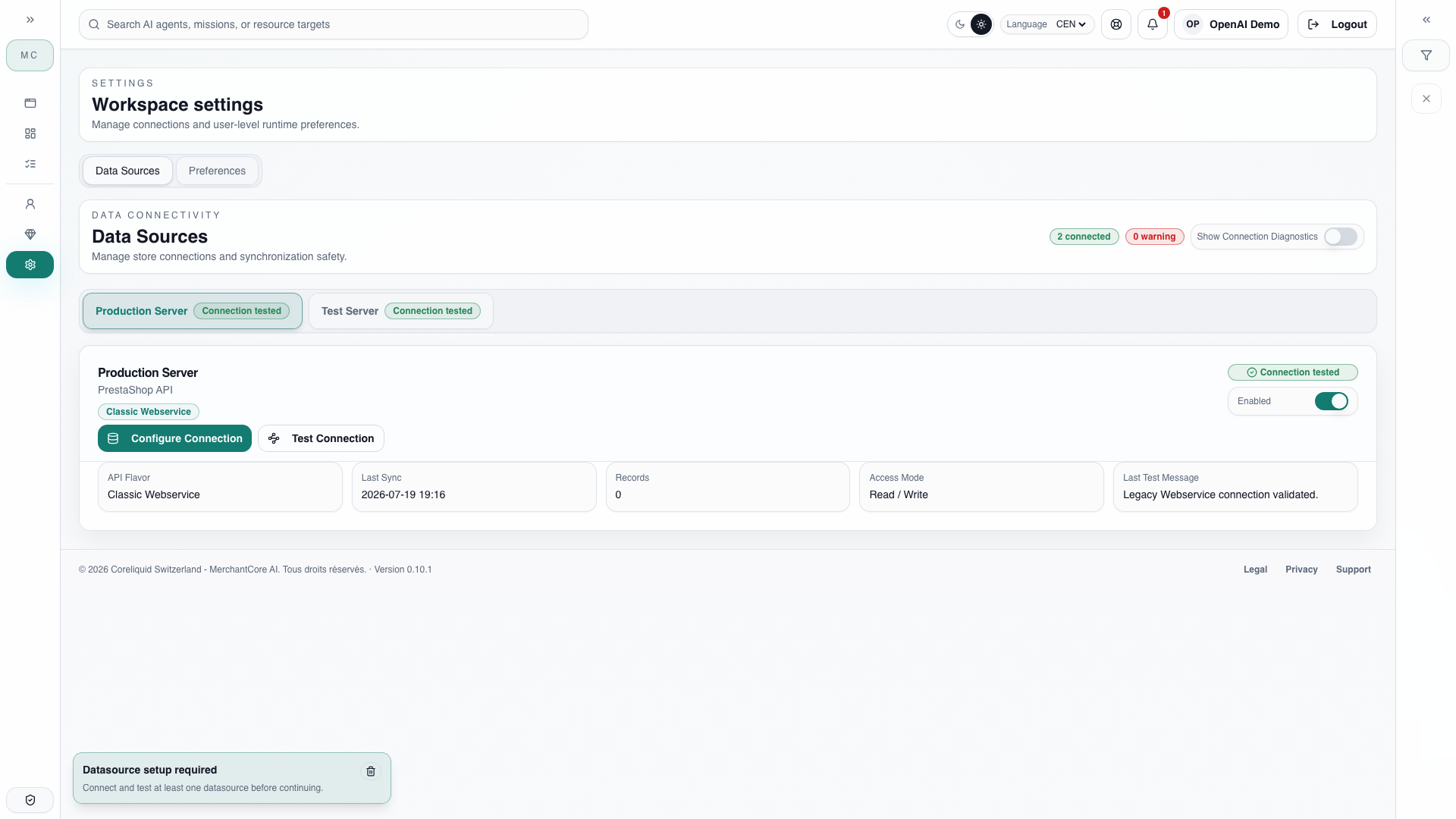Focus the AI agents search field
The height and width of the screenshot is (819, 1456).
334,24
